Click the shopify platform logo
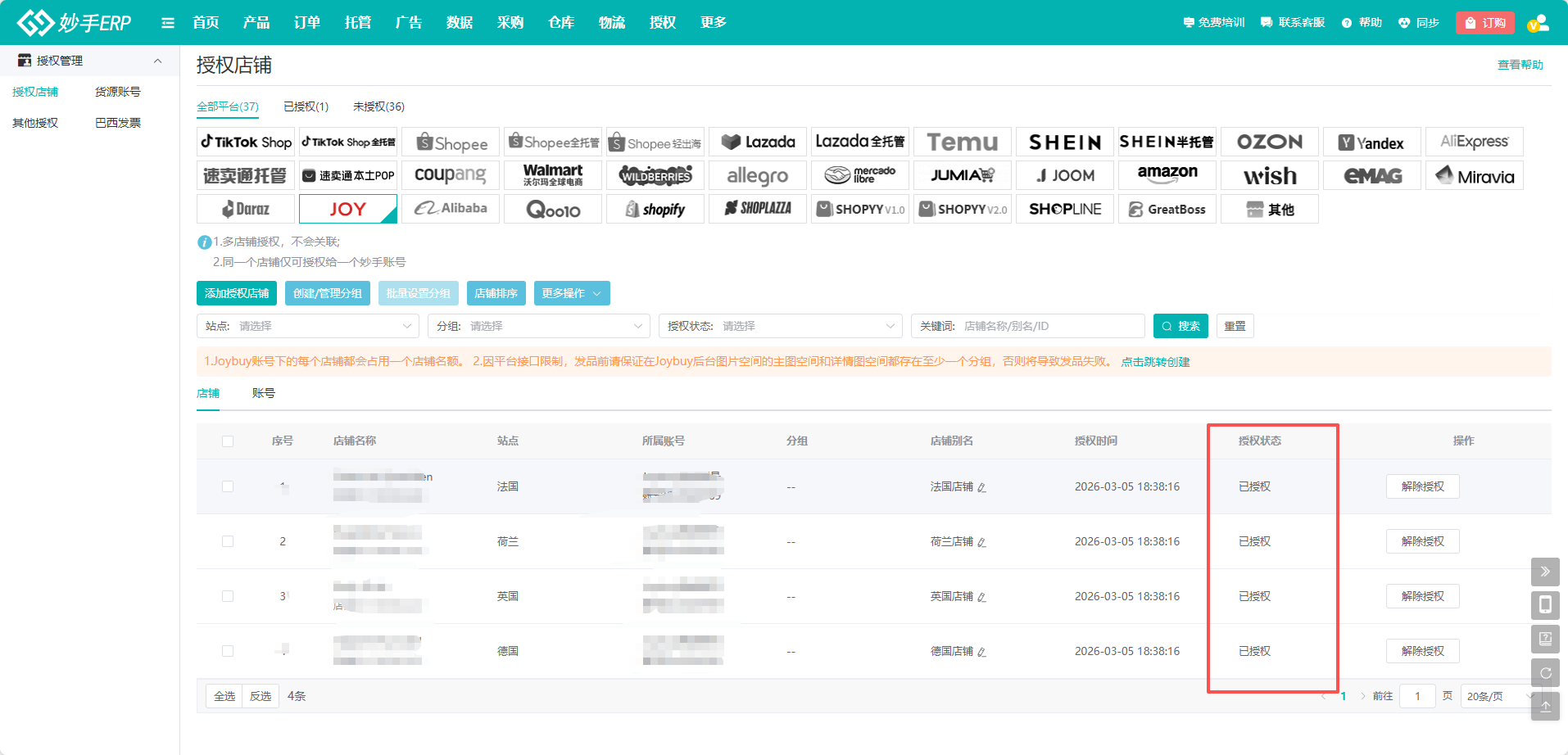The width and height of the screenshot is (1568, 755). (655, 210)
